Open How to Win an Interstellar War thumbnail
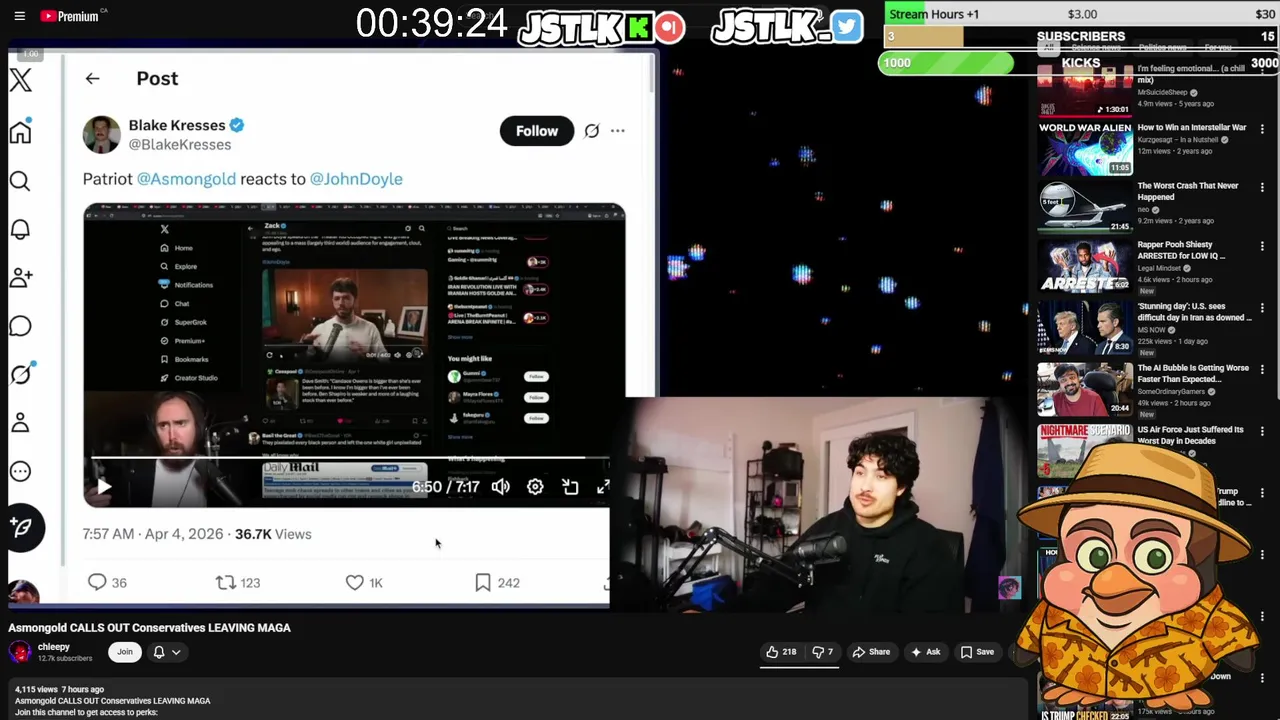Image resolution: width=1280 pixels, height=720 pixels. click(1084, 149)
